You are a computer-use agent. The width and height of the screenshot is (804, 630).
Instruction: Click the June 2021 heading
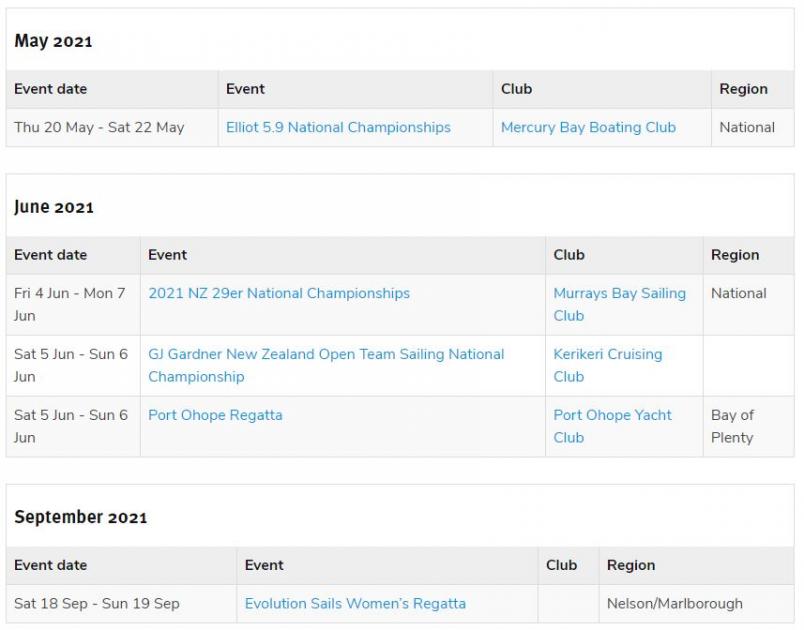coord(54,207)
